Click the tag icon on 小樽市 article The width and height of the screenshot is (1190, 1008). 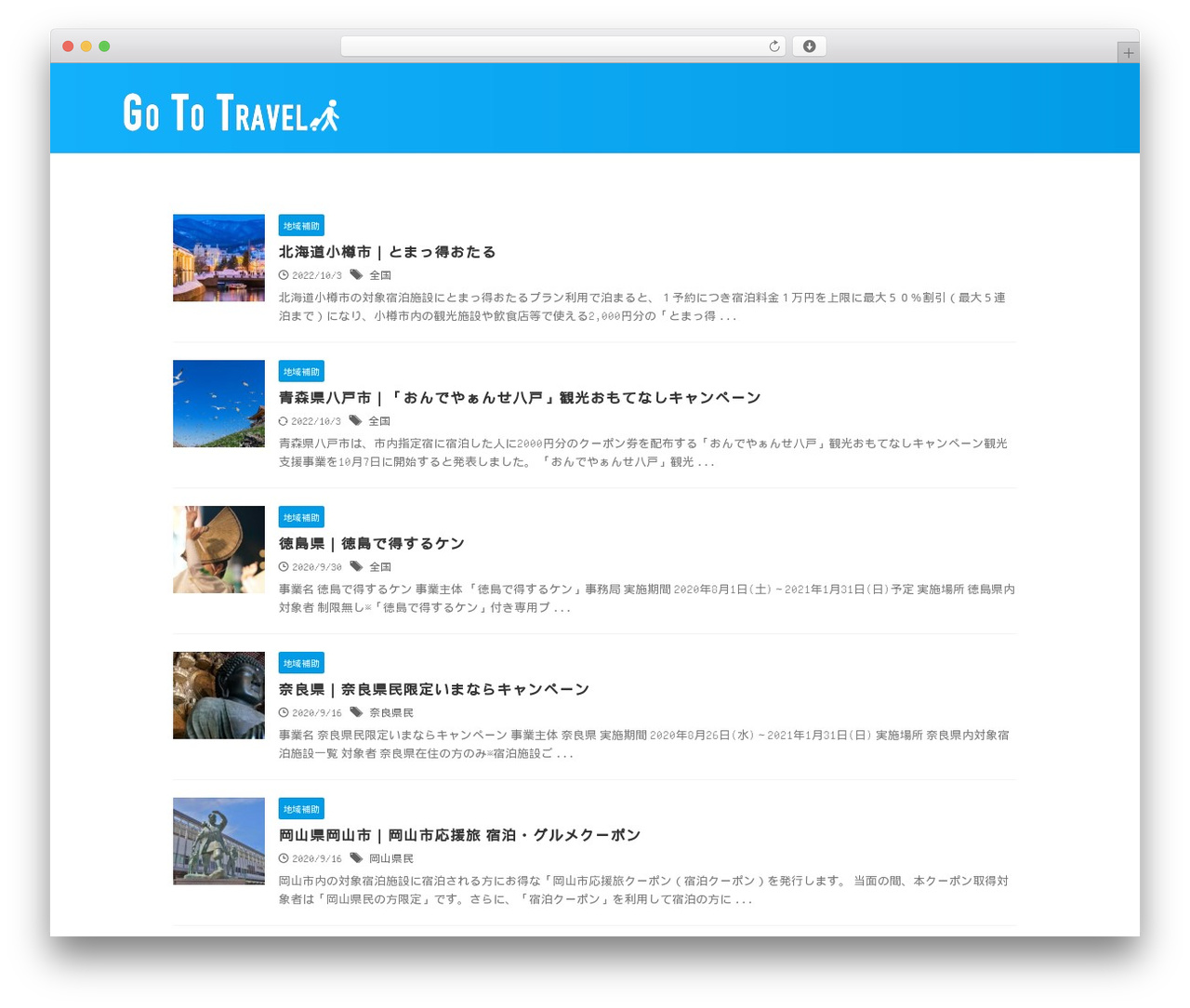click(356, 275)
